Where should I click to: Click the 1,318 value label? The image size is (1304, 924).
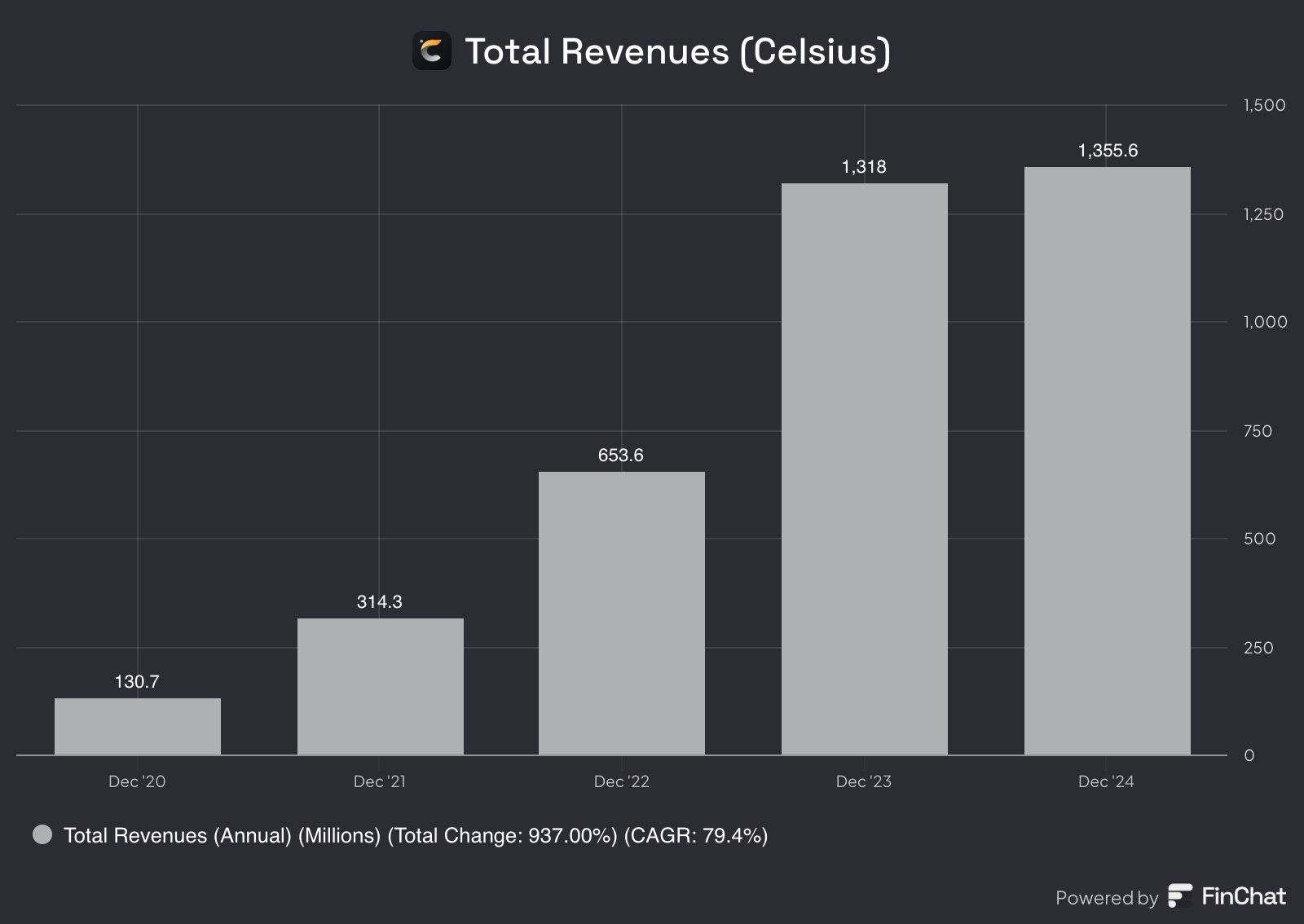(x=864, y=167)
